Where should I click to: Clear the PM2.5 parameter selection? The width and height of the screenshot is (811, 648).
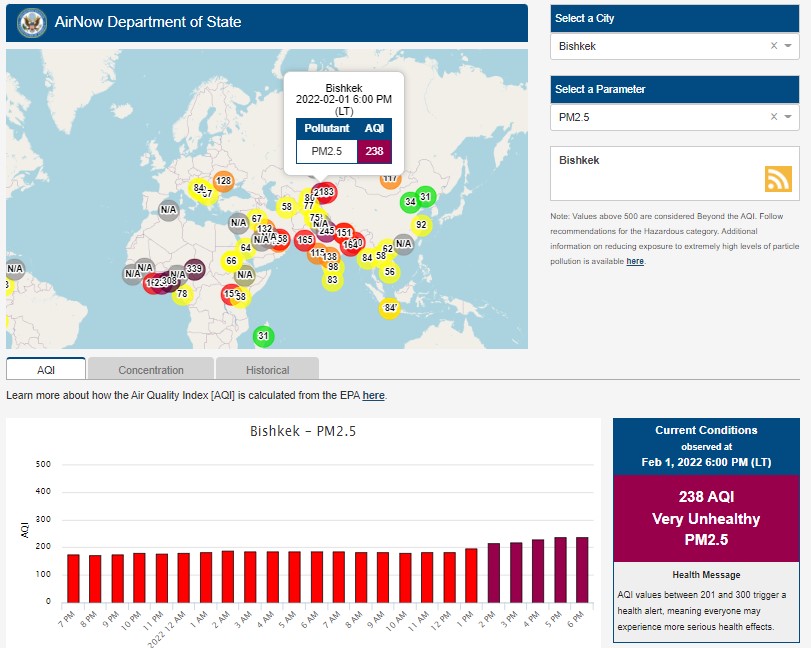point(773,117)
